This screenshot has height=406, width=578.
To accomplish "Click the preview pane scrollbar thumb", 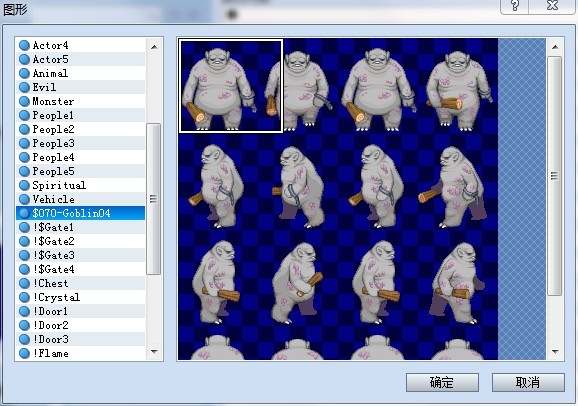I will point(554,176).
